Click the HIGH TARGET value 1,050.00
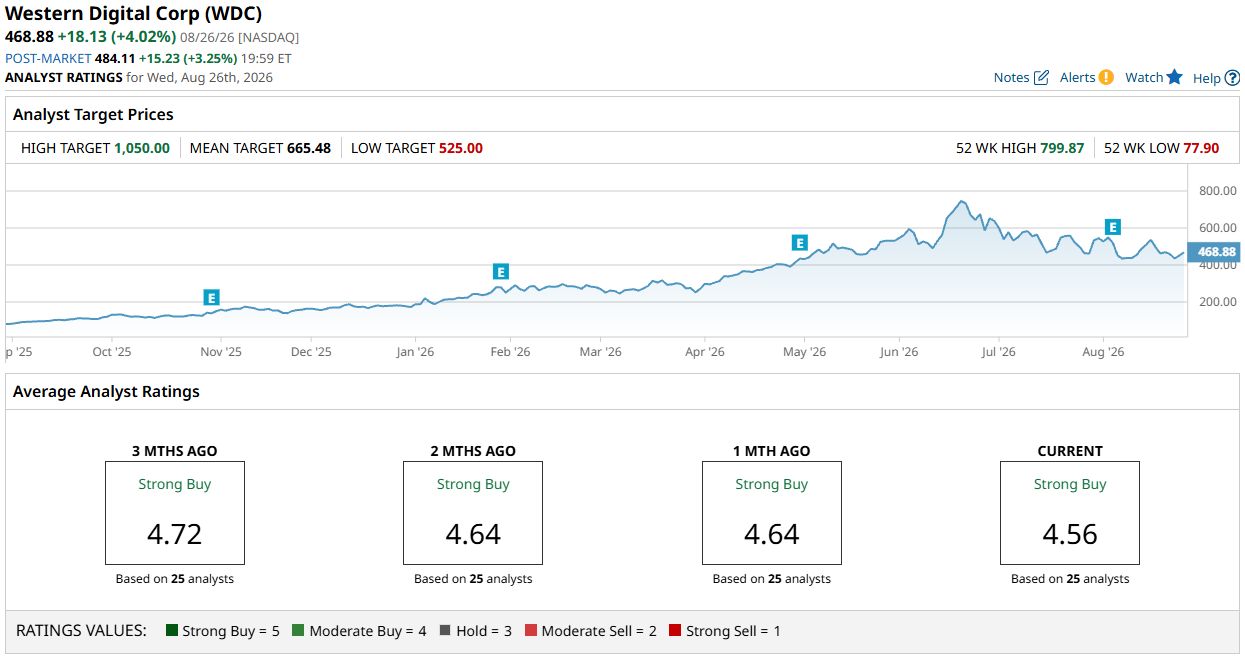This screenshot has height=665, width=1245. [x=142, y=148]
